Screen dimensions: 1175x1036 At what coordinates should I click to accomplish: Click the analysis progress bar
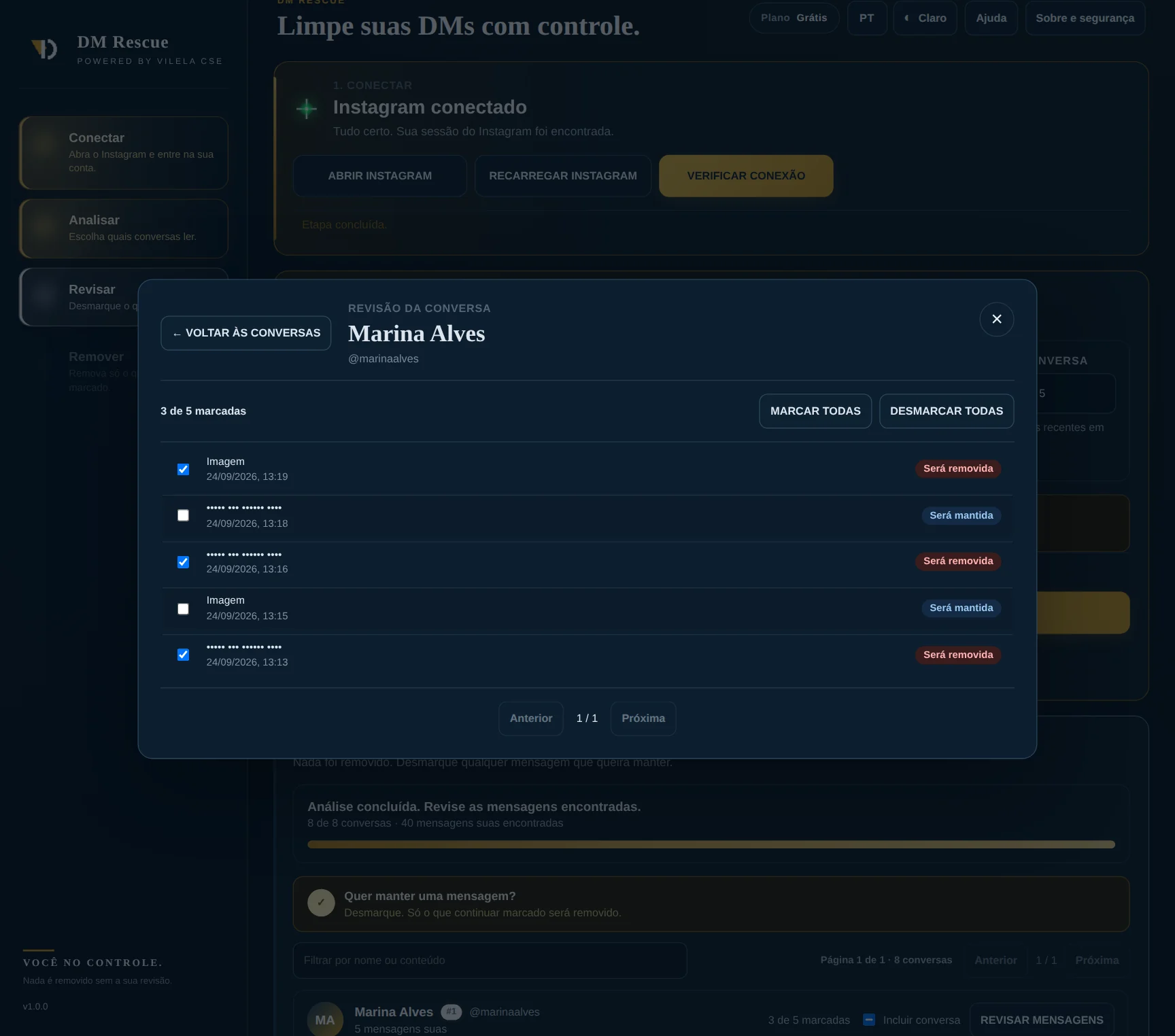pyautogui.click(x=711, y=844)
